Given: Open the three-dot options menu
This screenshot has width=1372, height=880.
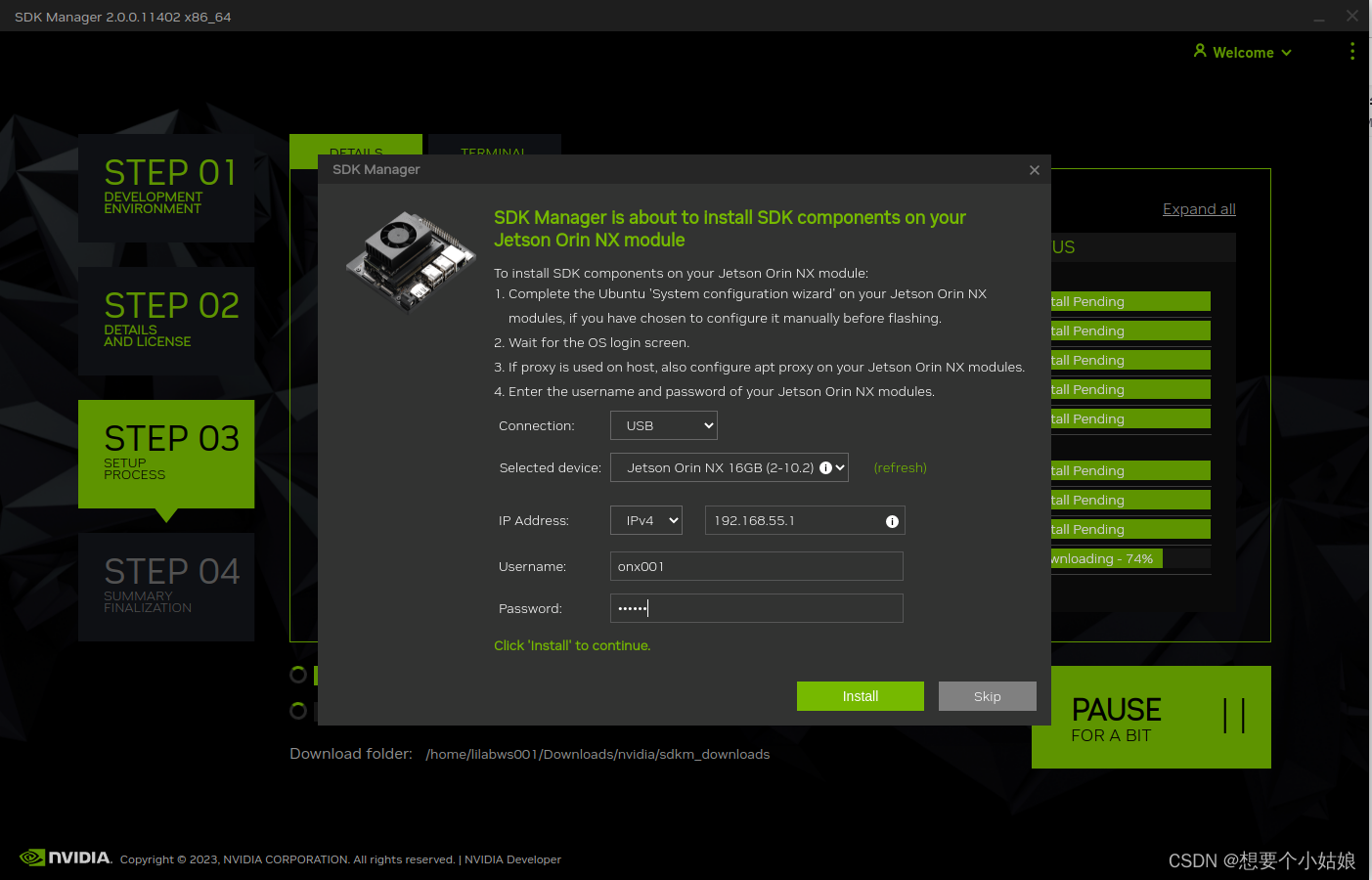Looking at the screenshot, I should [x=1352, y=51].
